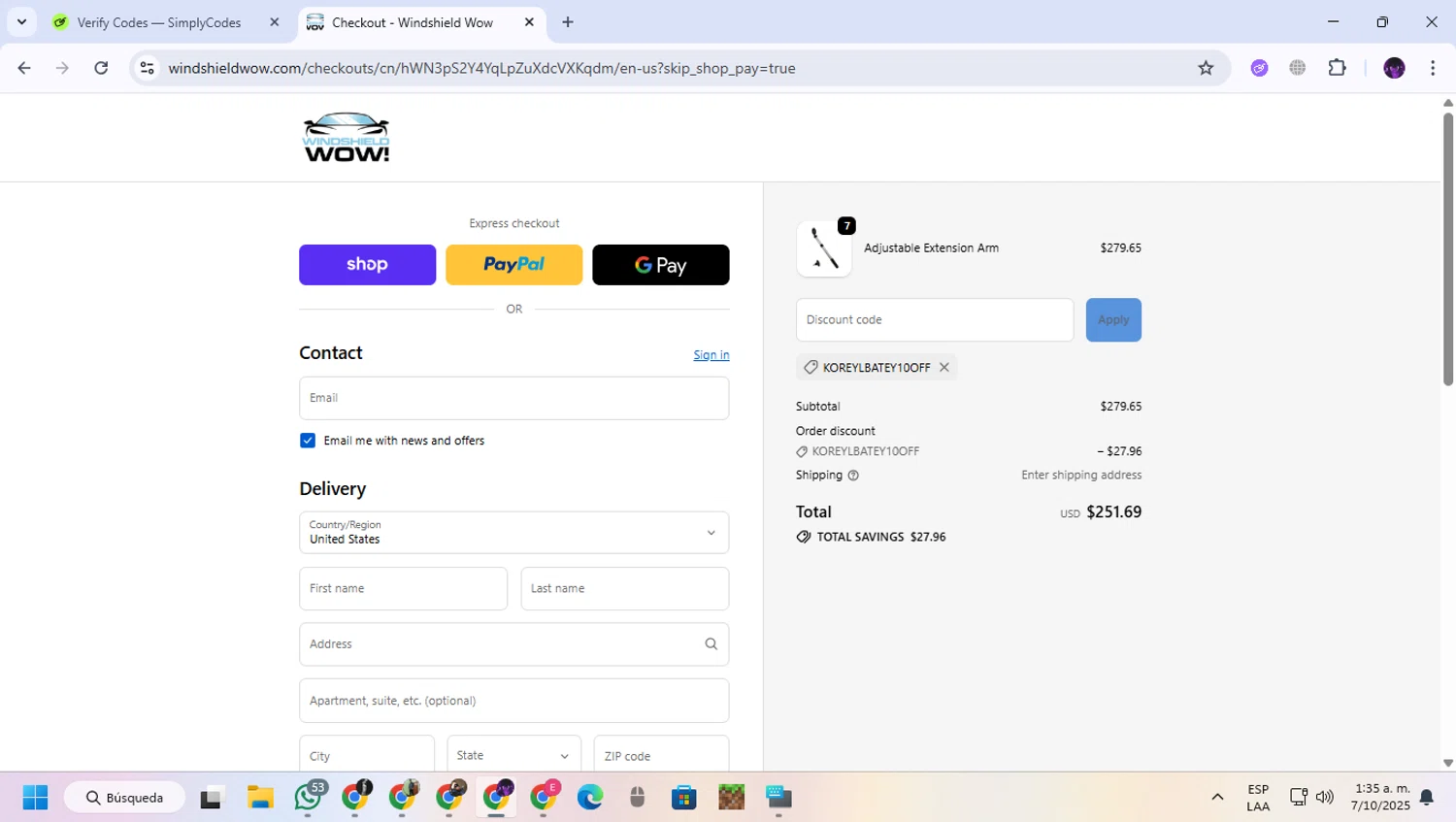
Task: Go back to previous page
Action: click(24, 68)
